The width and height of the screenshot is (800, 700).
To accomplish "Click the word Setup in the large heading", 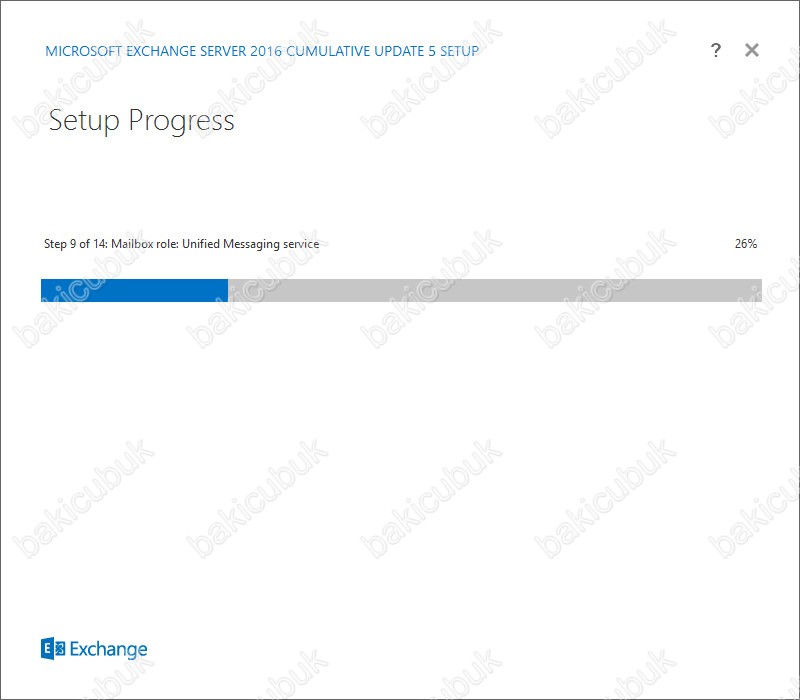I will point(84,121).
